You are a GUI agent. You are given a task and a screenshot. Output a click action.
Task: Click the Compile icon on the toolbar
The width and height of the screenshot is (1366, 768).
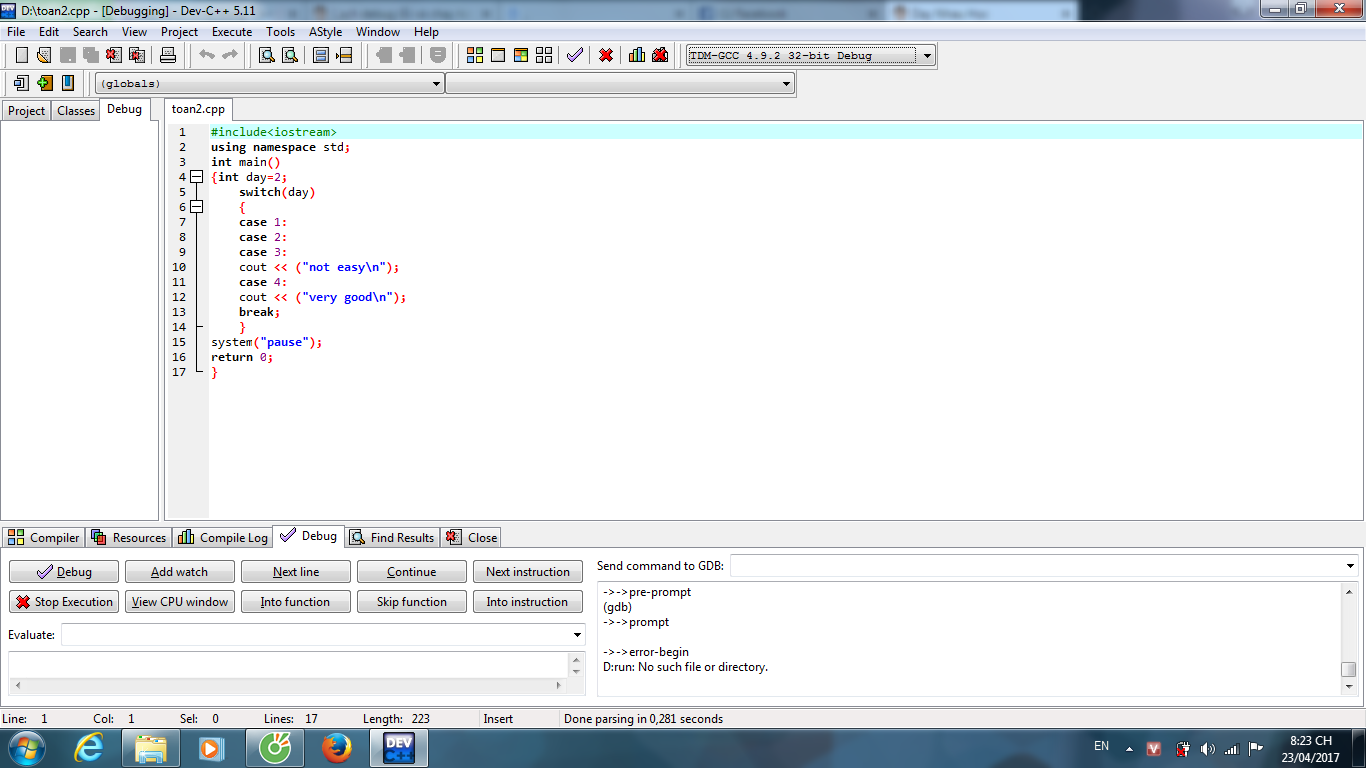(475, 55)
